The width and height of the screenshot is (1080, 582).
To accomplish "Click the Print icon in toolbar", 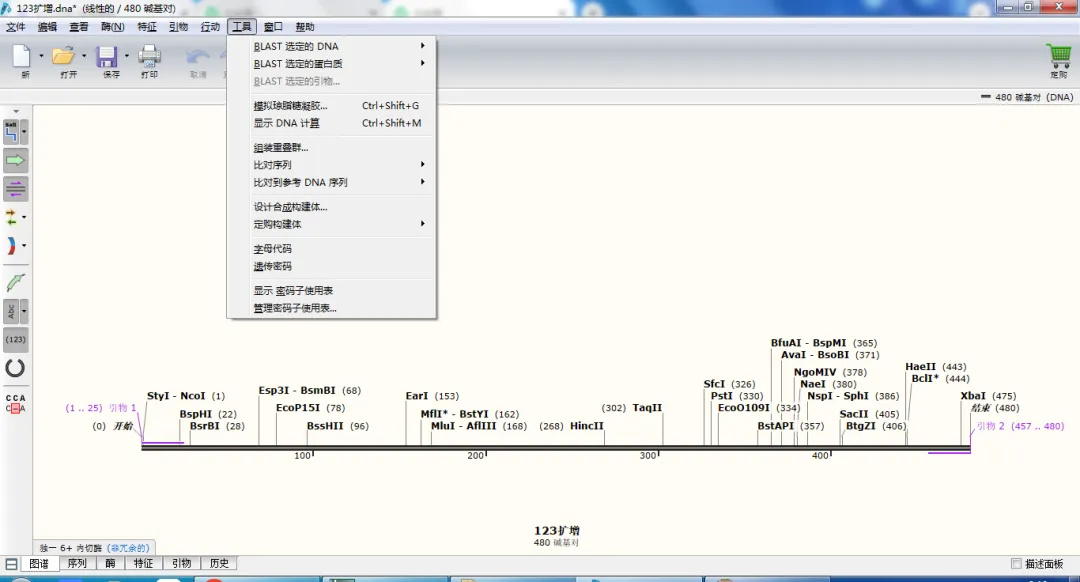I will pos(149,57).
